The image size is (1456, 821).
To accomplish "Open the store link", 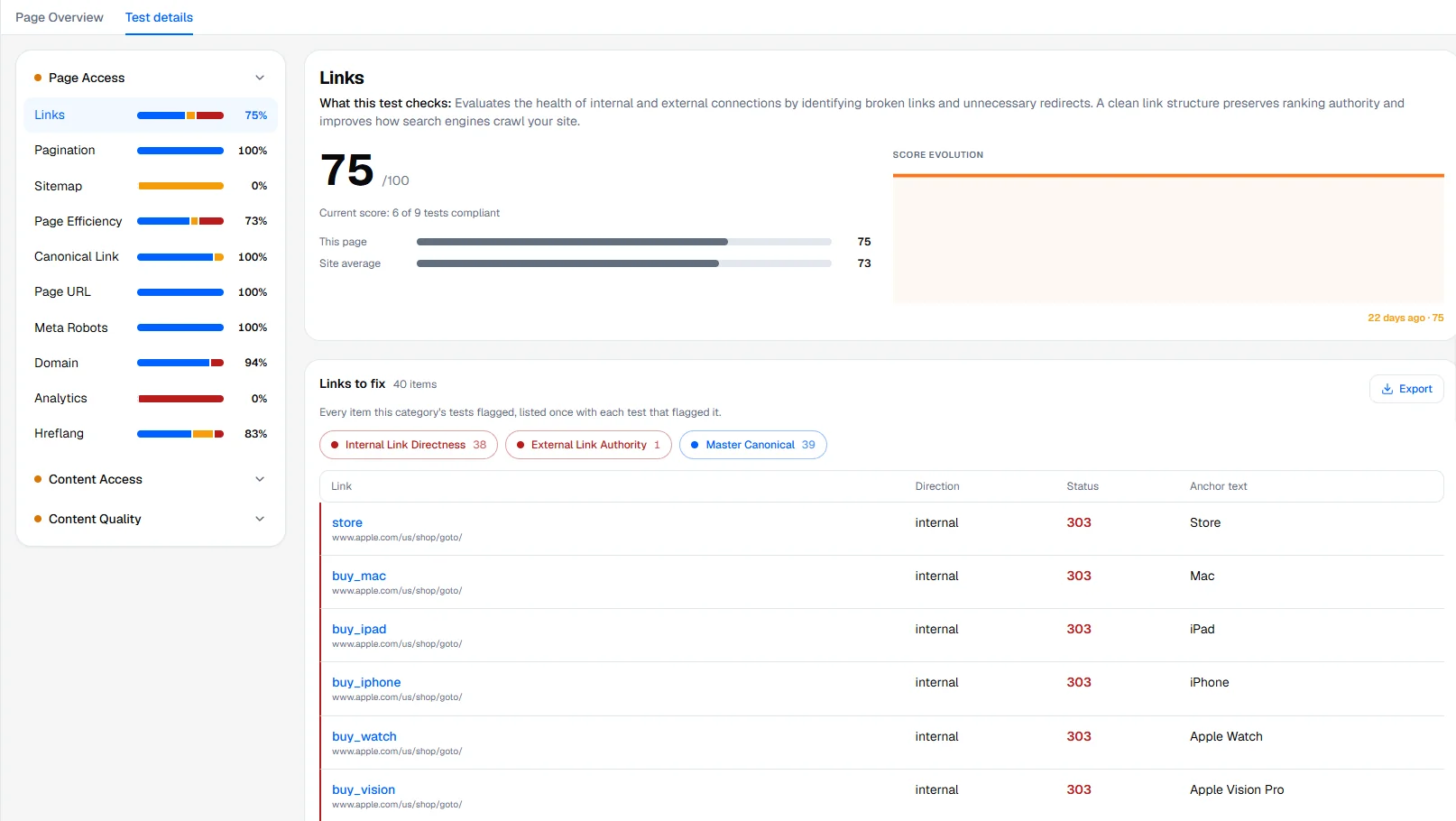I will click(347, 522).
